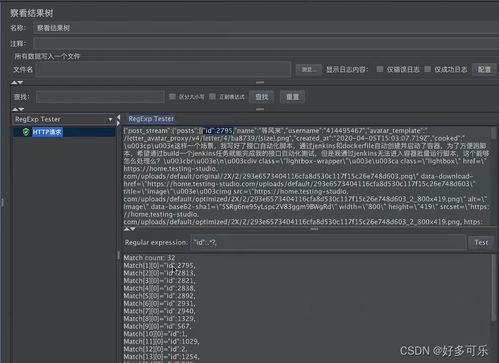Click the splitter arrows below the 查找 row

coord(18,109)
